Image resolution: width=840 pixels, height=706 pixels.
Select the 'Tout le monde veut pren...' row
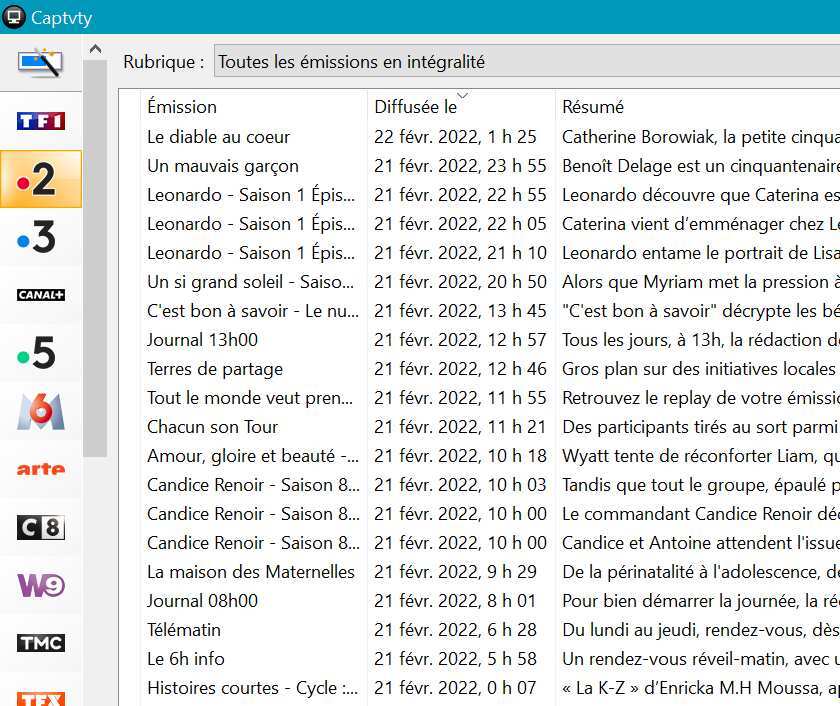(479, 398)
